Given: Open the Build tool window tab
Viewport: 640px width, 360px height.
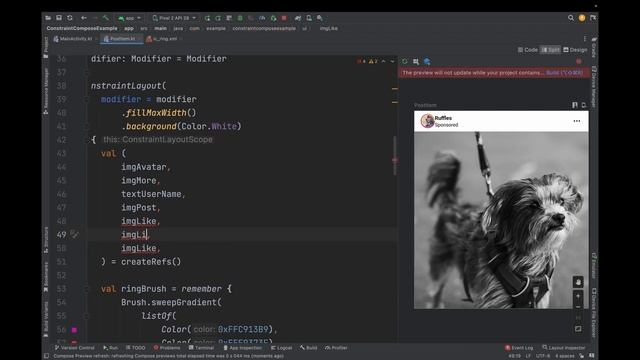Looking at the screenshot, I should pyautogui.click(x=309, y=348).
